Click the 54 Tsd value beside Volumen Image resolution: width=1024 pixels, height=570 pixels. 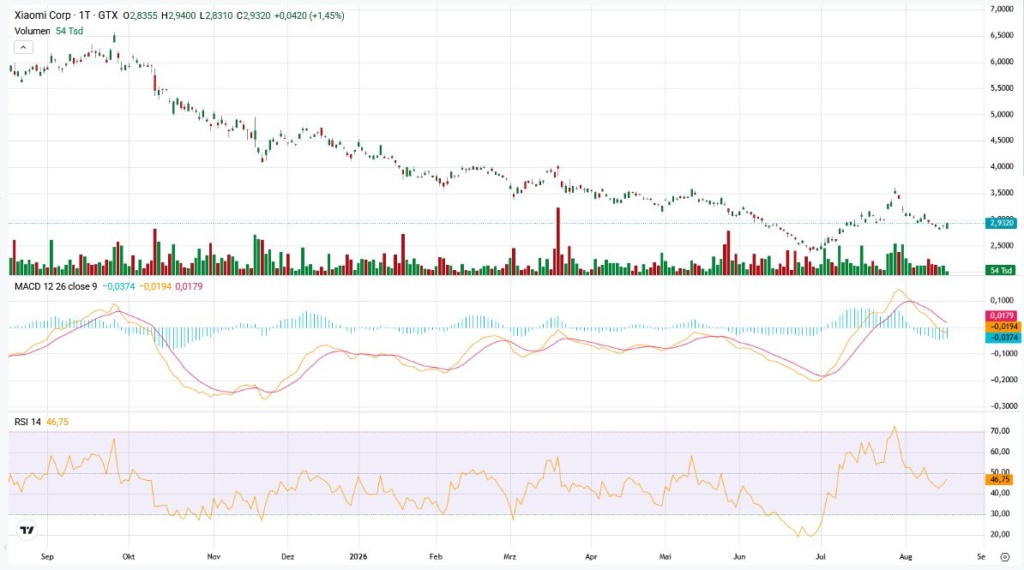[69, 31]
